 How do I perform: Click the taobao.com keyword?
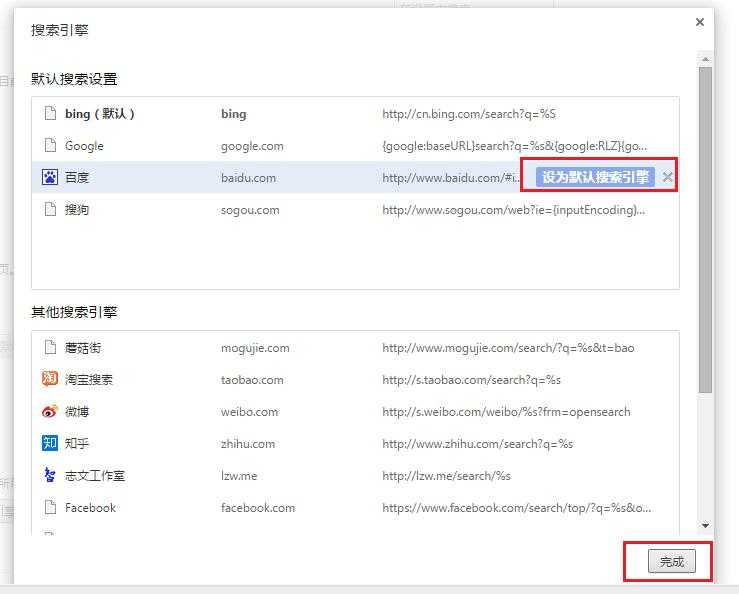click(x=252, y=380)
